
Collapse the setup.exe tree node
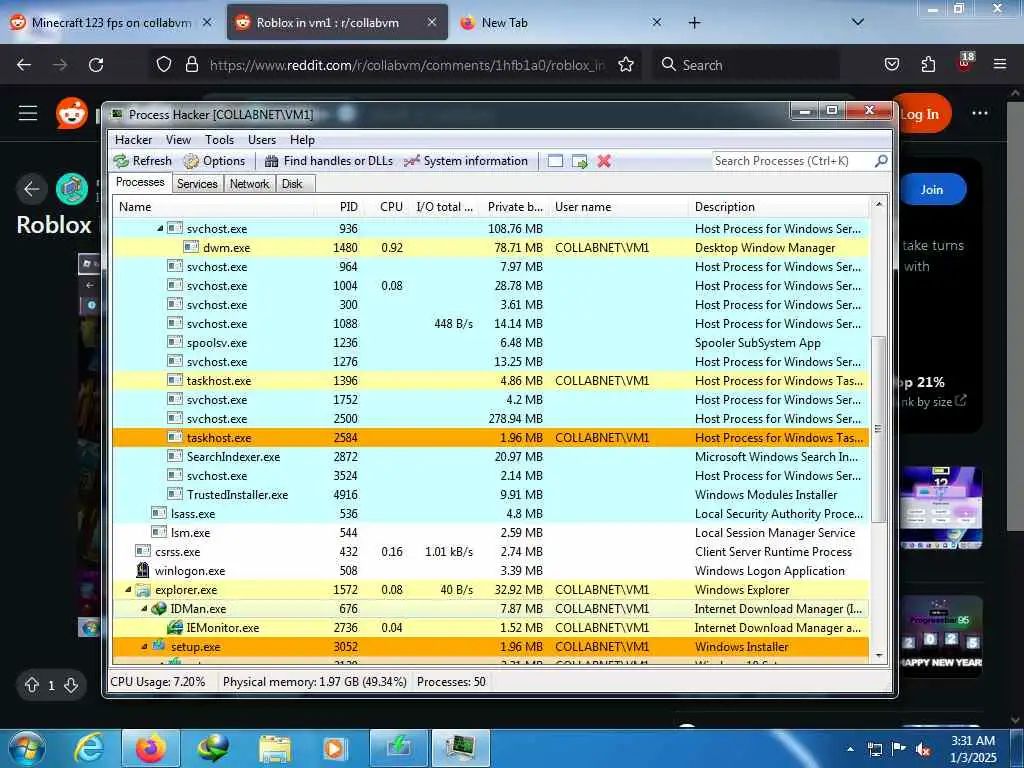(x=144, y=647)
